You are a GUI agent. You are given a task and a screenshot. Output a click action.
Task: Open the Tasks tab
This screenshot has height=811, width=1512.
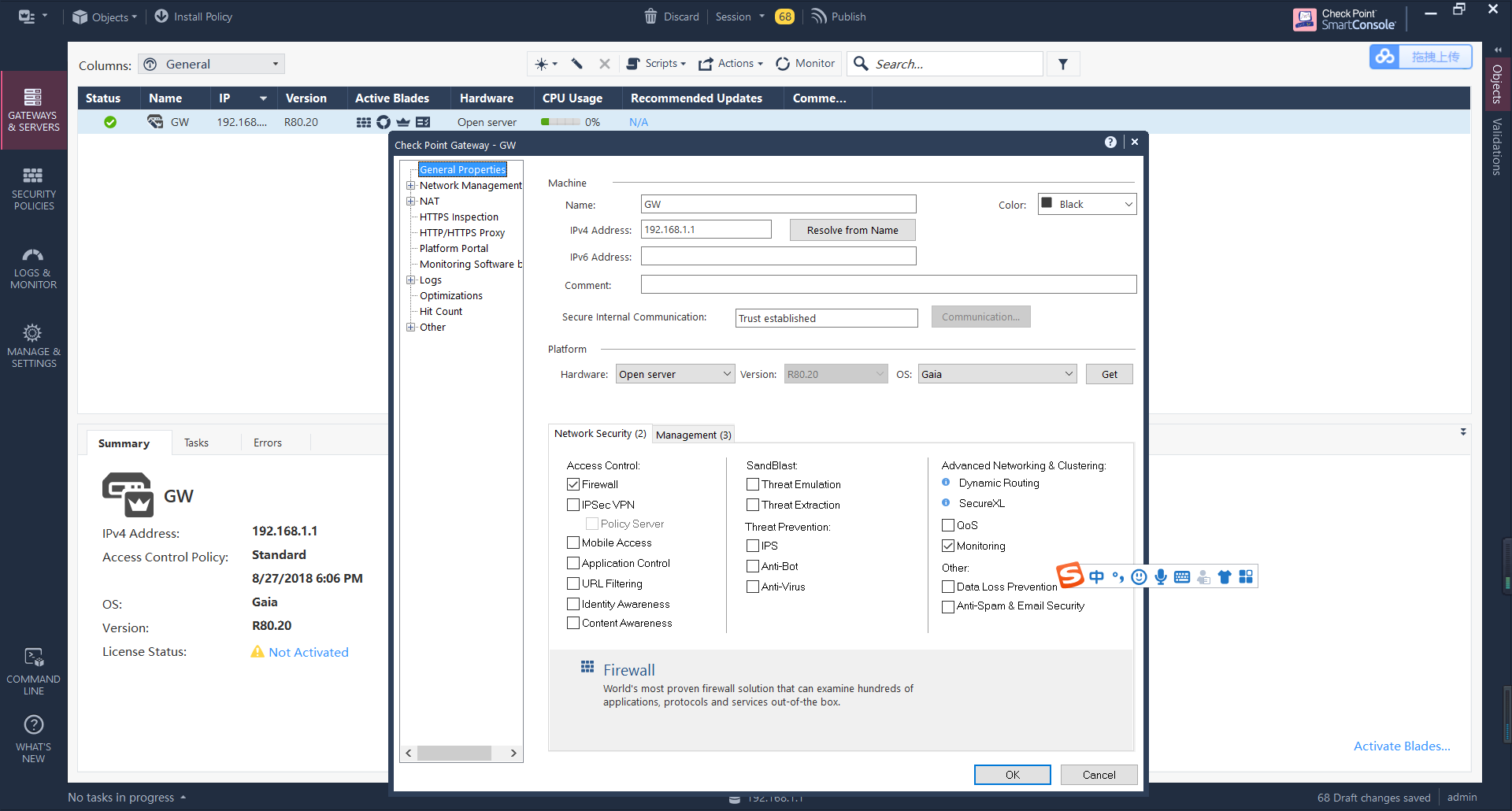pos(196,443)
